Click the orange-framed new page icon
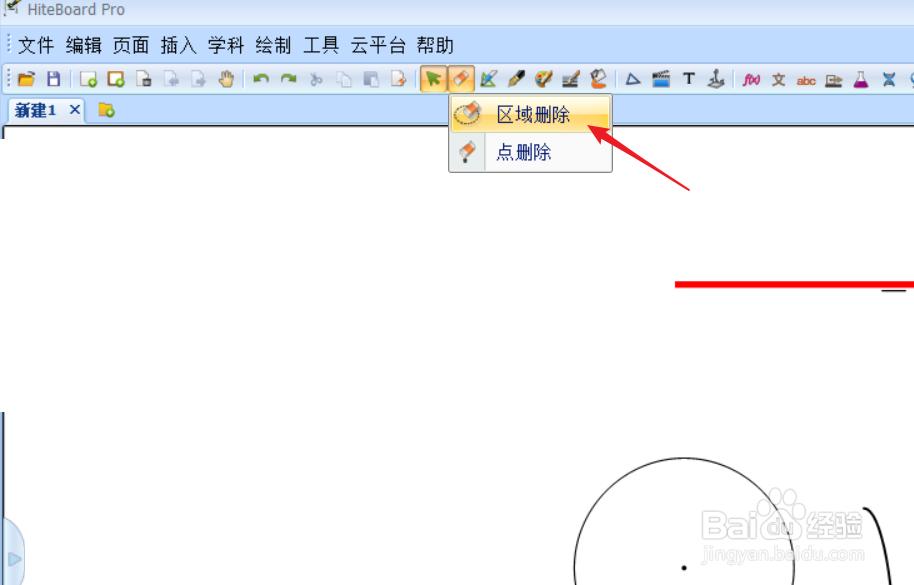The height and width of the screenshot is (585, 914). [116, 79]
